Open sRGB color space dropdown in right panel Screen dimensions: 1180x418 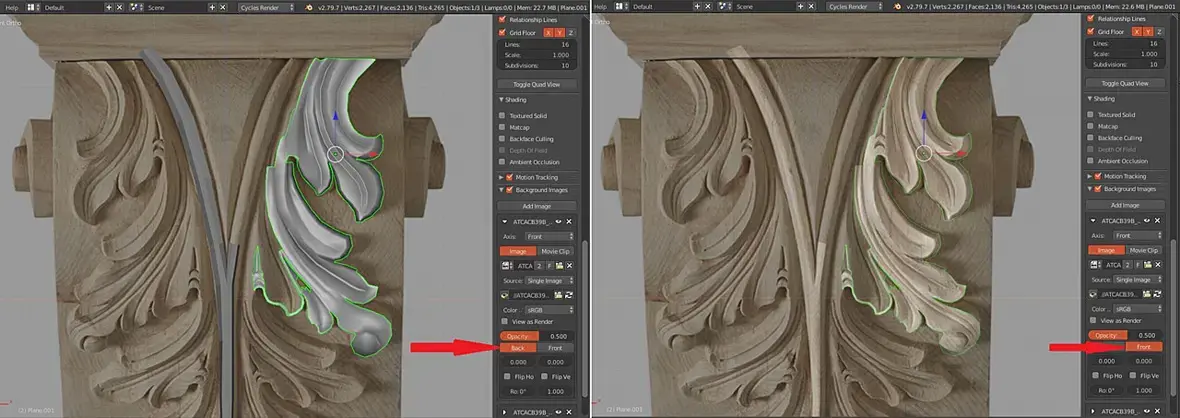point(1138,309)
